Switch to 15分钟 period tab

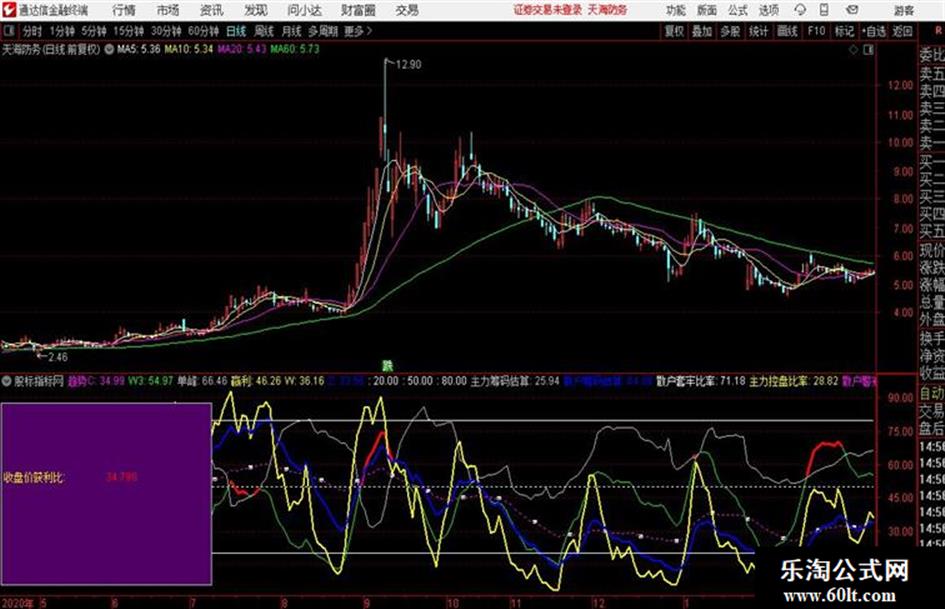pyautogui.click(x=129, y=31)
